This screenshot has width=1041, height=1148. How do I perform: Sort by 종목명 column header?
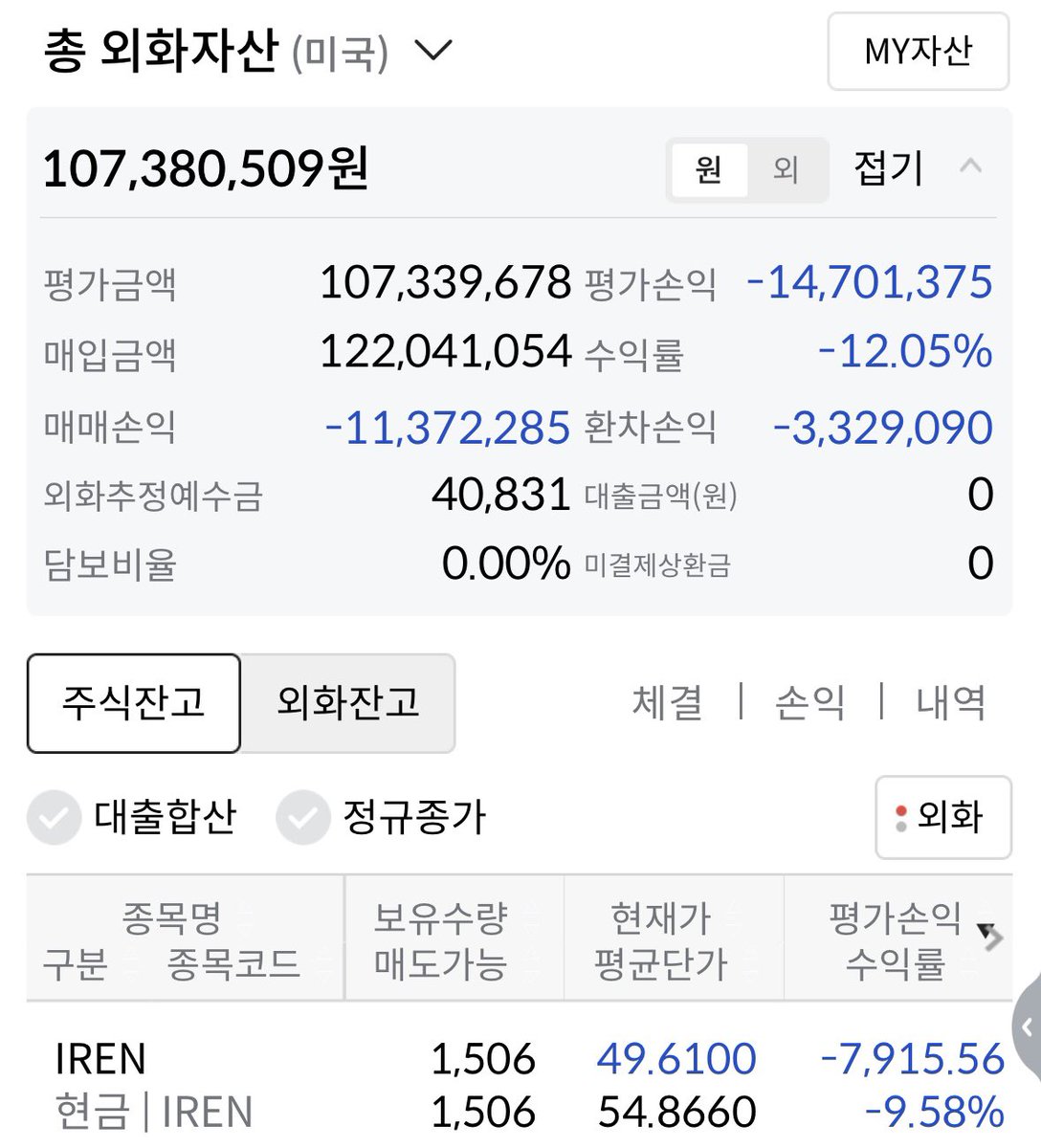[x=171, y=918]
